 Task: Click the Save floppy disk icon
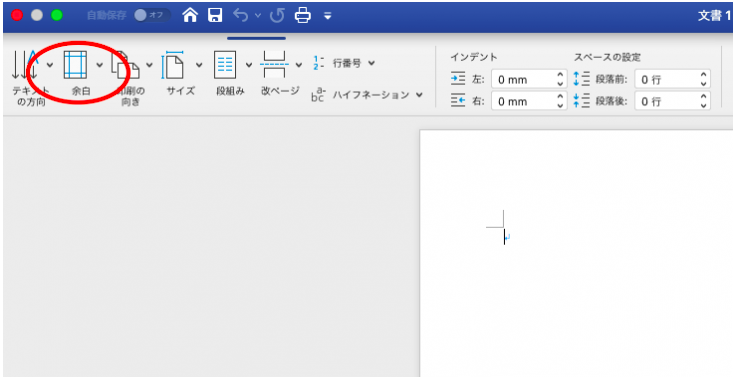pyautogui.click(x=215, y=16)
